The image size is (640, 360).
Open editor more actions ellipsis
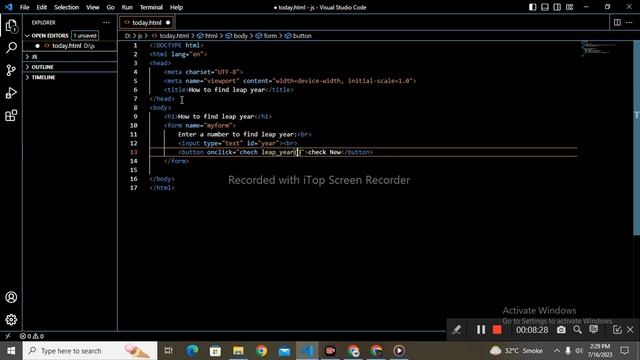point(629,22)
